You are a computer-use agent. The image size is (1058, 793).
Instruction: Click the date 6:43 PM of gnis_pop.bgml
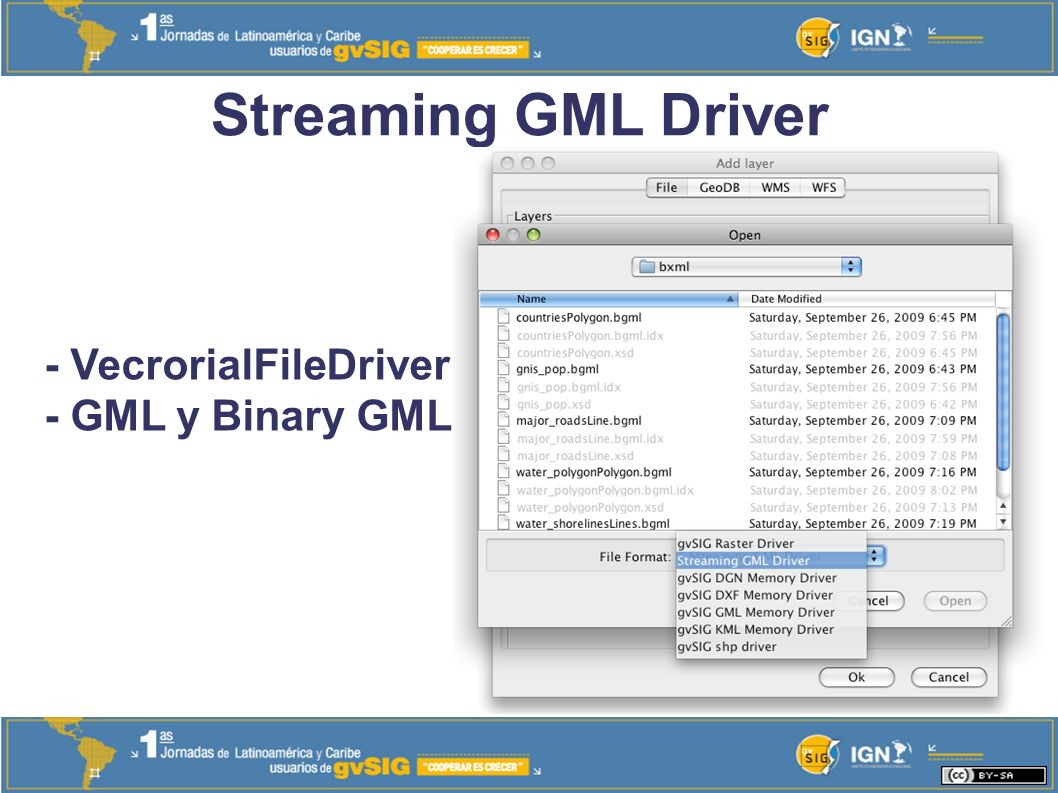point(862,369)
